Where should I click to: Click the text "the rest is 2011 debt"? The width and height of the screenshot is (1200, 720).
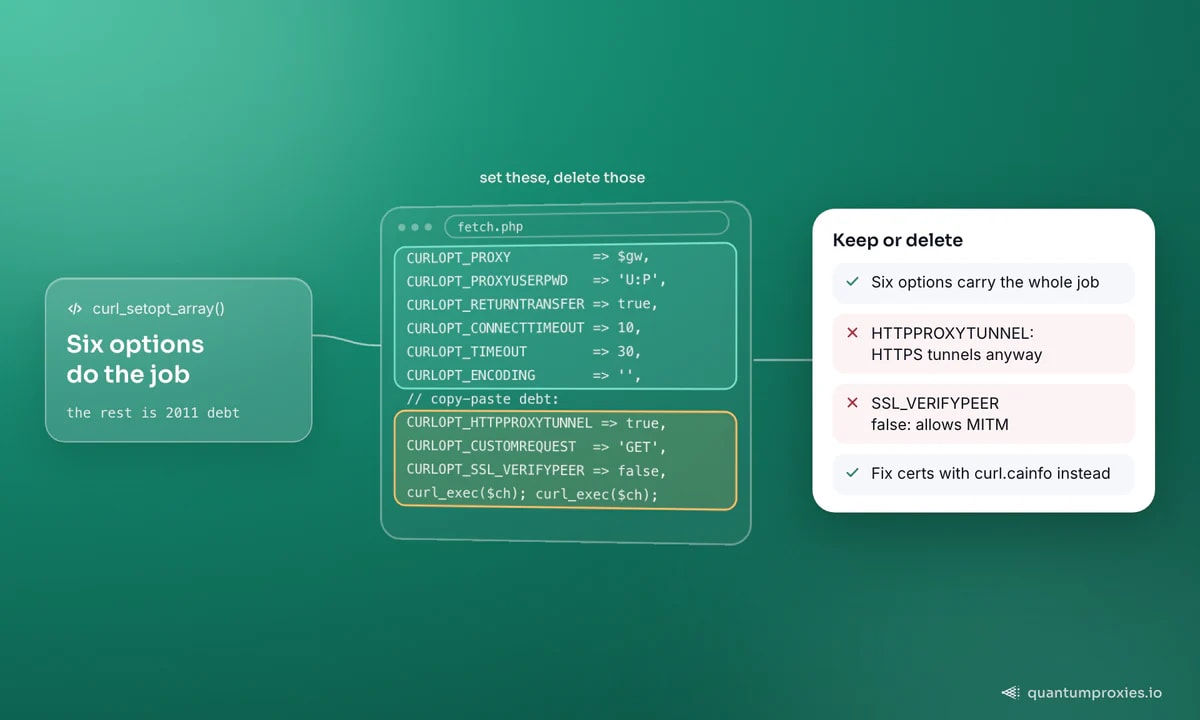(x=153, y=412)
